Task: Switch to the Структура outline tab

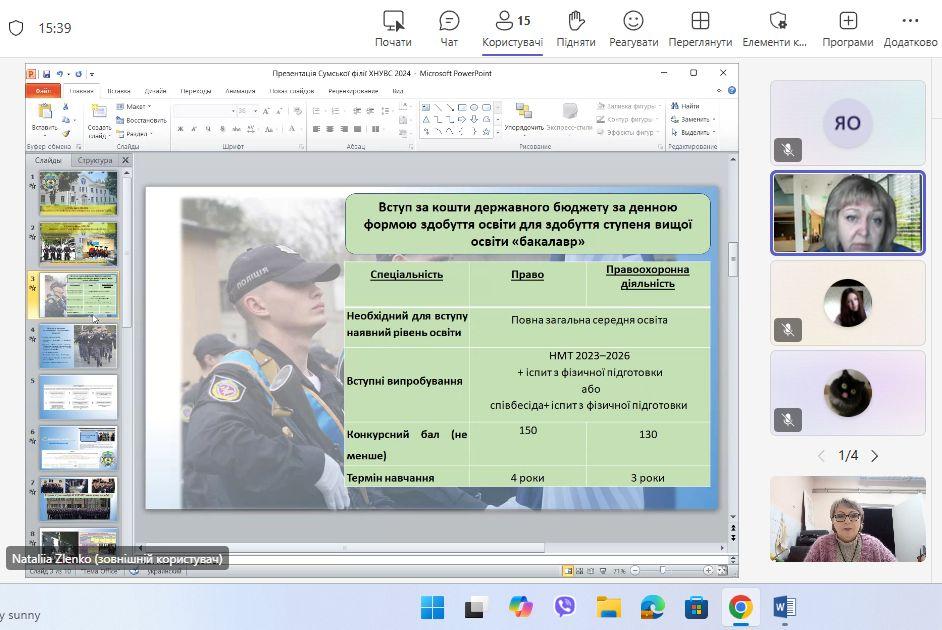Action: coord(95,160)
